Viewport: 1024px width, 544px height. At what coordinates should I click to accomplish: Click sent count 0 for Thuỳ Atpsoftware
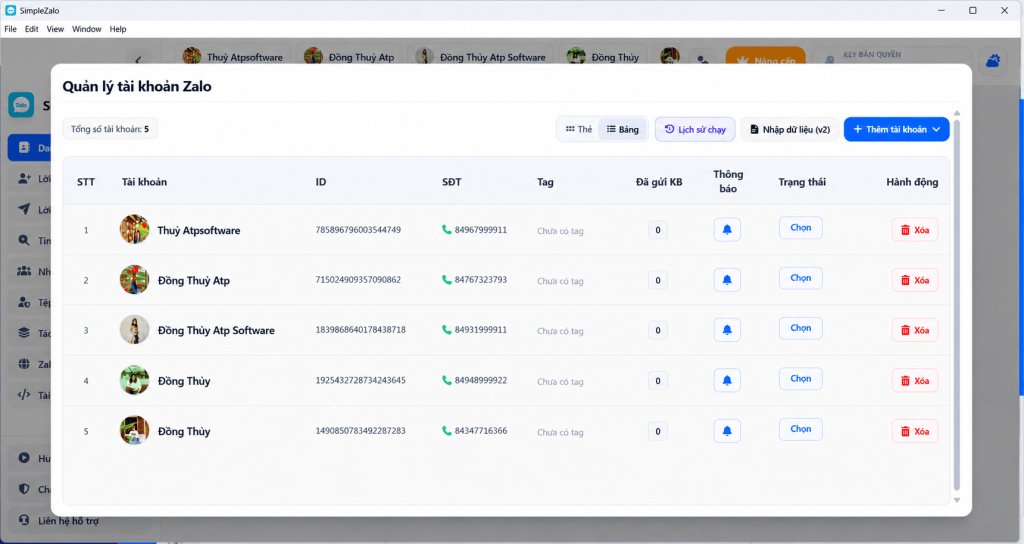click(658, 230)
